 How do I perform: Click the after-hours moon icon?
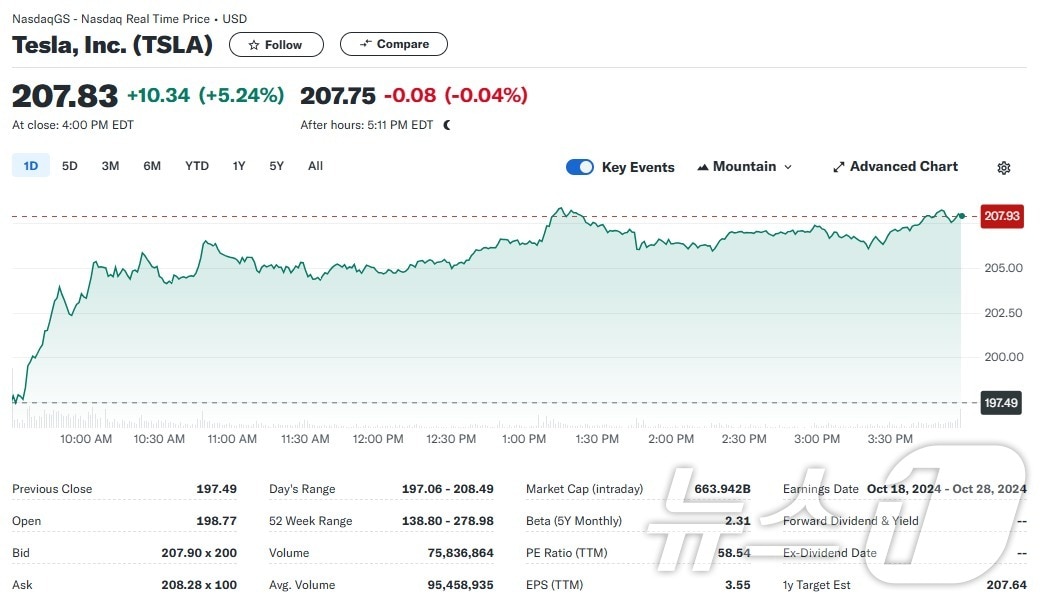[x=447, y=125]
